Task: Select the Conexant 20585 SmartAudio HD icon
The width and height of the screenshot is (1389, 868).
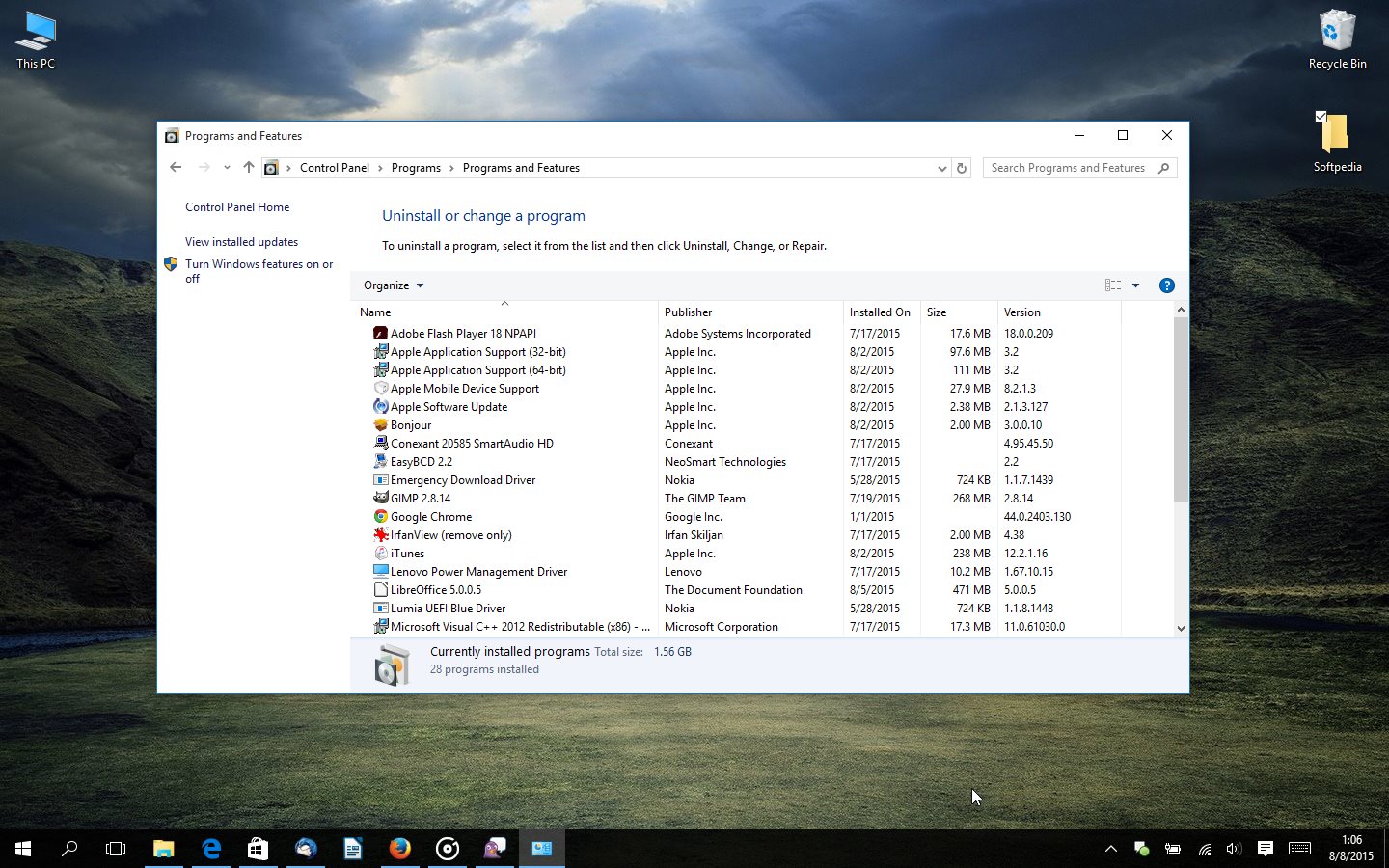Action: click(x=380, y=443)
